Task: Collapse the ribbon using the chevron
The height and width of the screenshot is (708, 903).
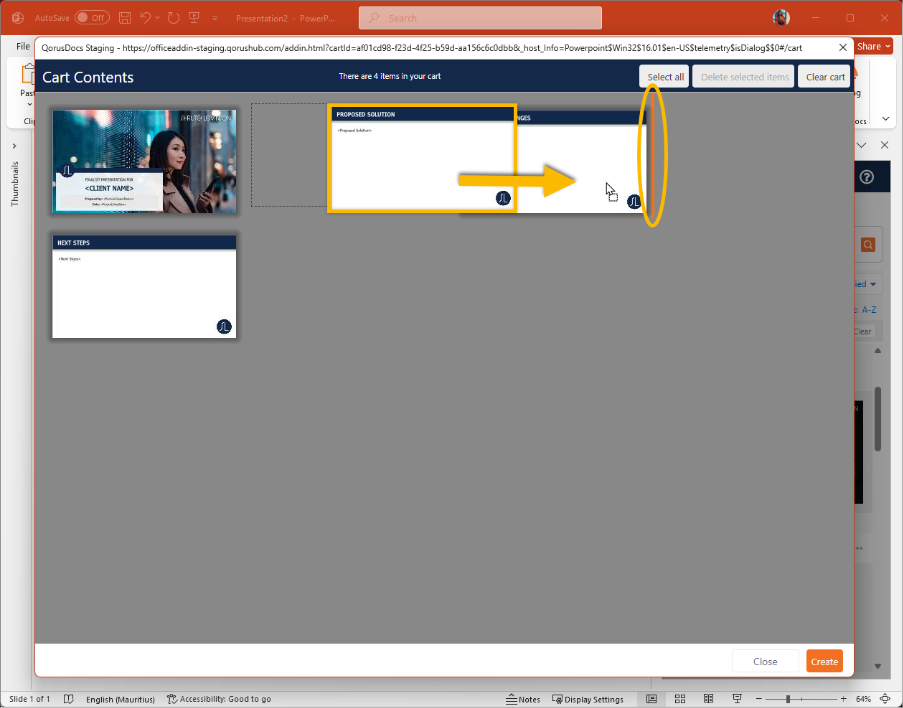Action: pyautogui.click(x=885, y=119)
